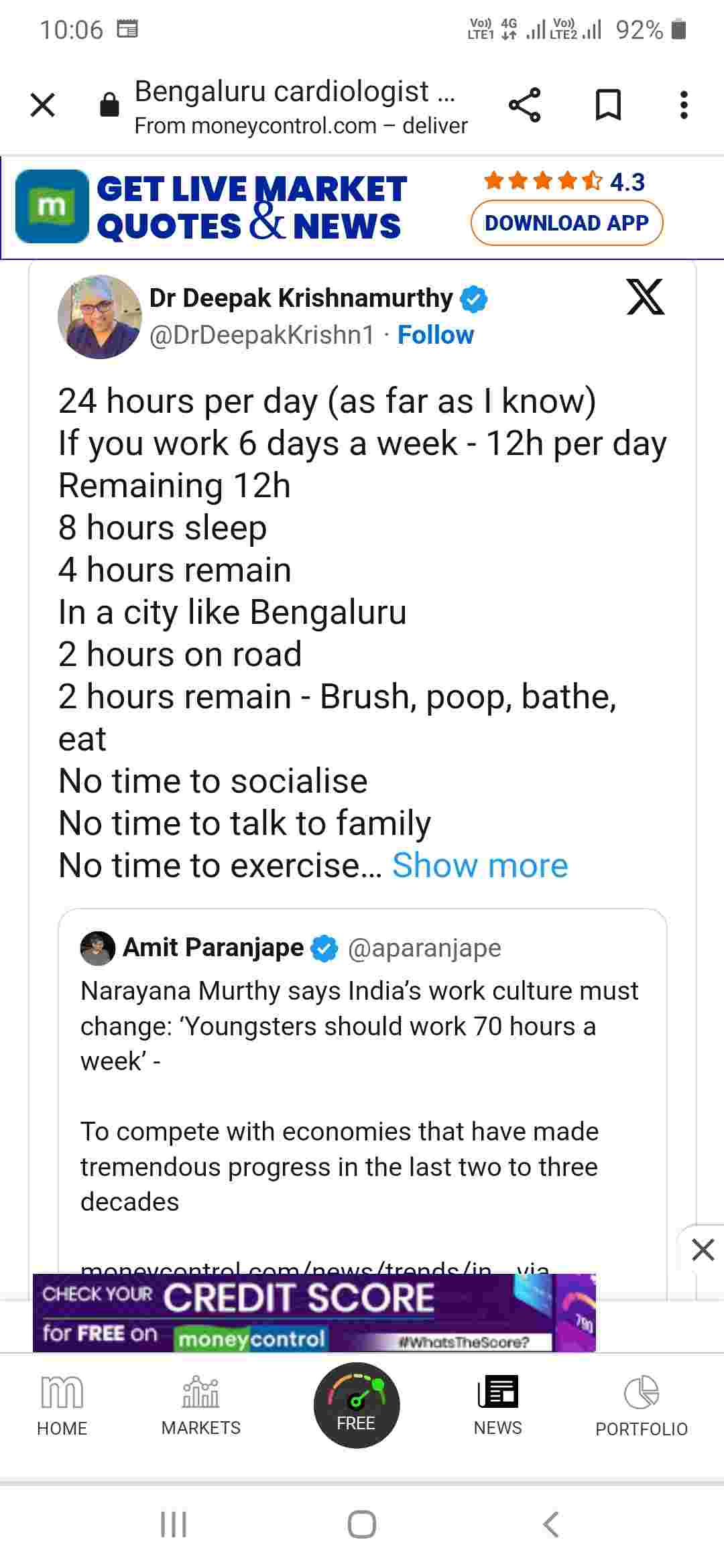
Task: Open the three-dot overflow menu
Action: pyautogui.click(x=684, y=105)
